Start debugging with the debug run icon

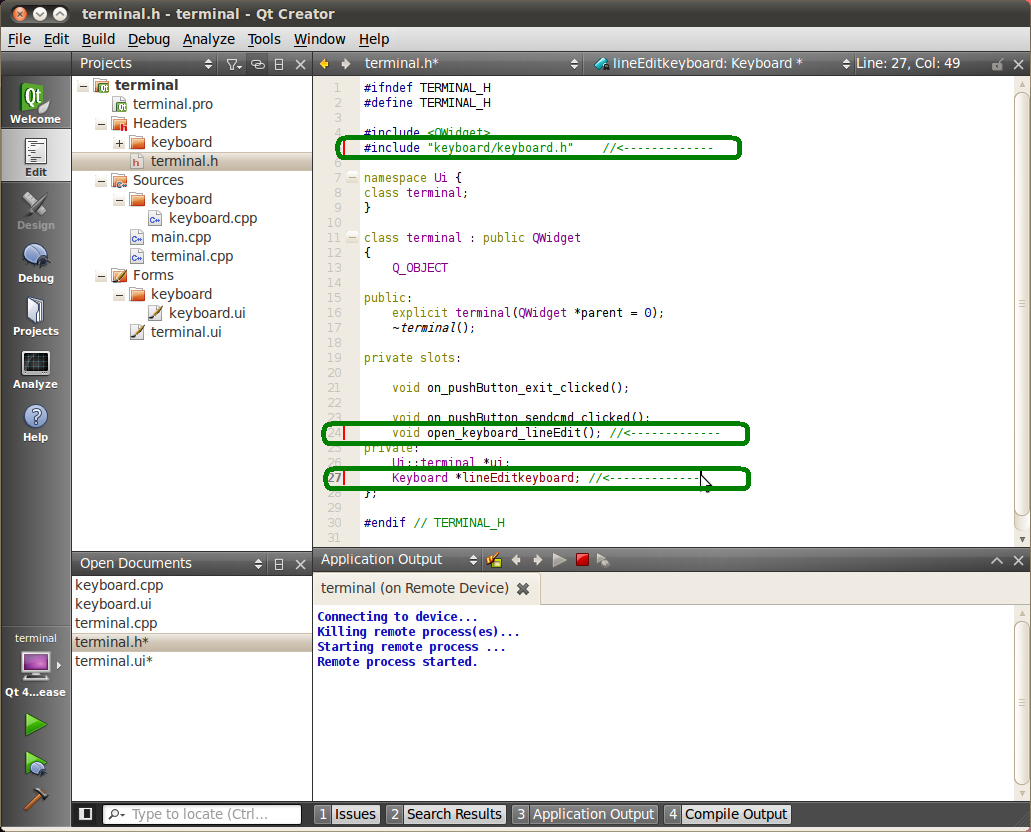coord(36,764)
